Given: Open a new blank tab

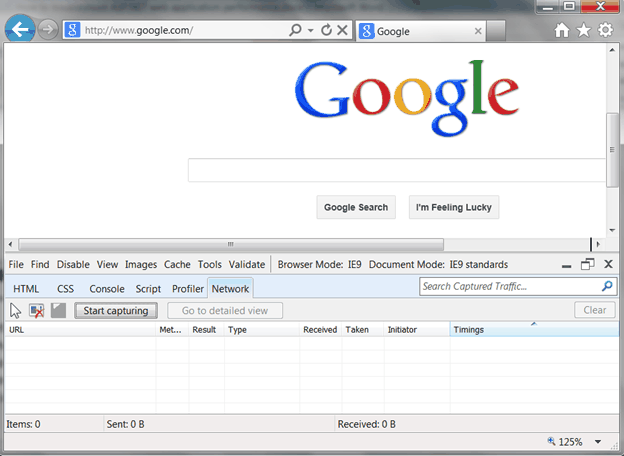Looking at the screenshot, I should [496, 31].
